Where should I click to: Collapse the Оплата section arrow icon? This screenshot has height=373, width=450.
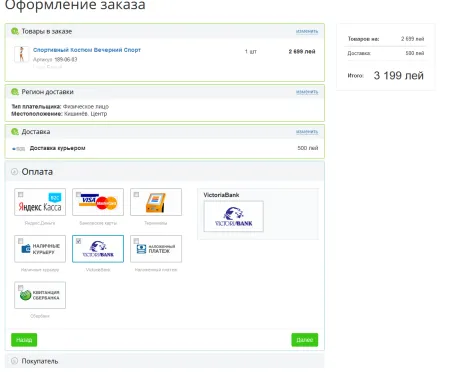(14, 172)
